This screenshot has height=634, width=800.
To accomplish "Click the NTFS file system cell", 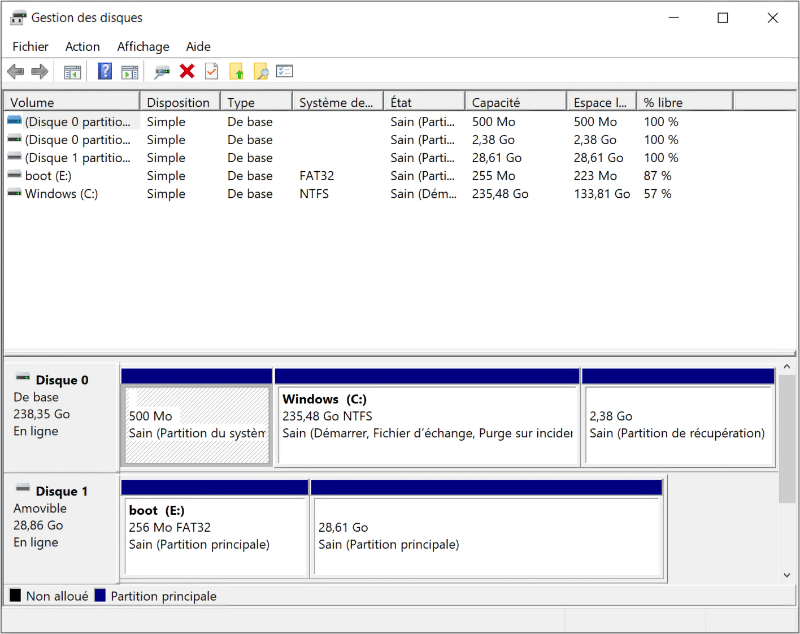I will [x=314, y=194].
